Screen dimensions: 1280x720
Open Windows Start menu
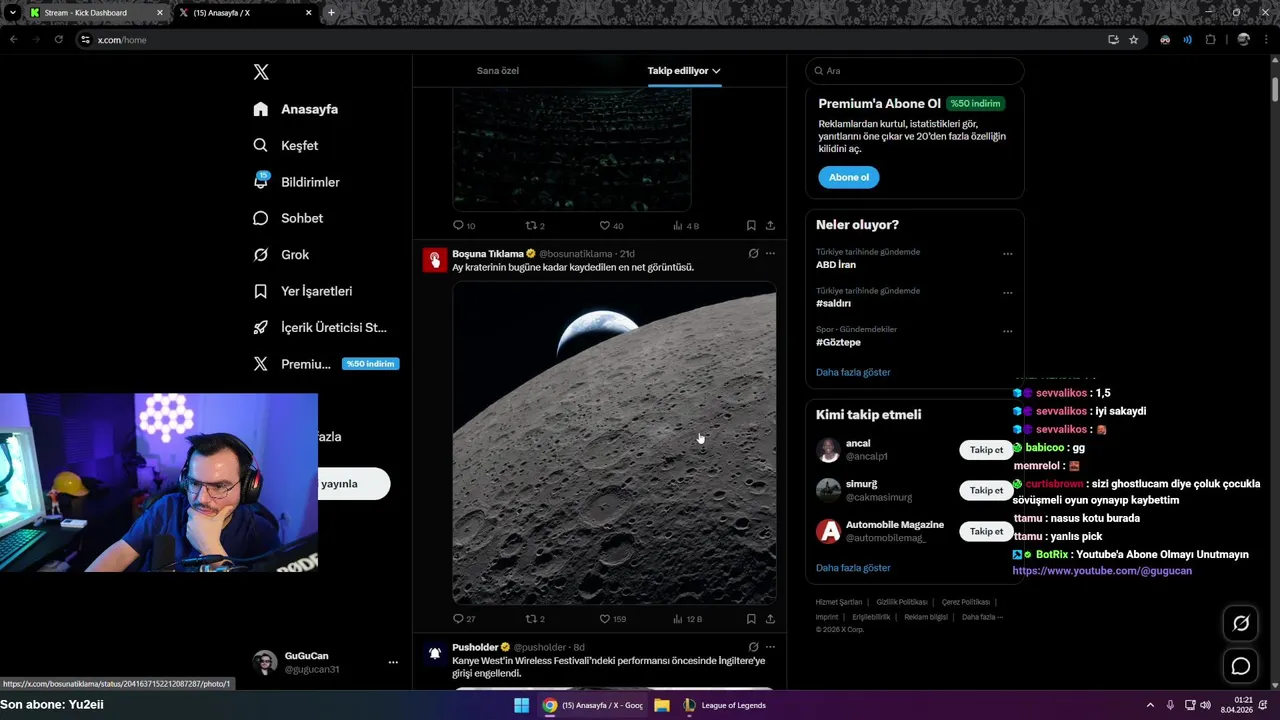point(521,705)
